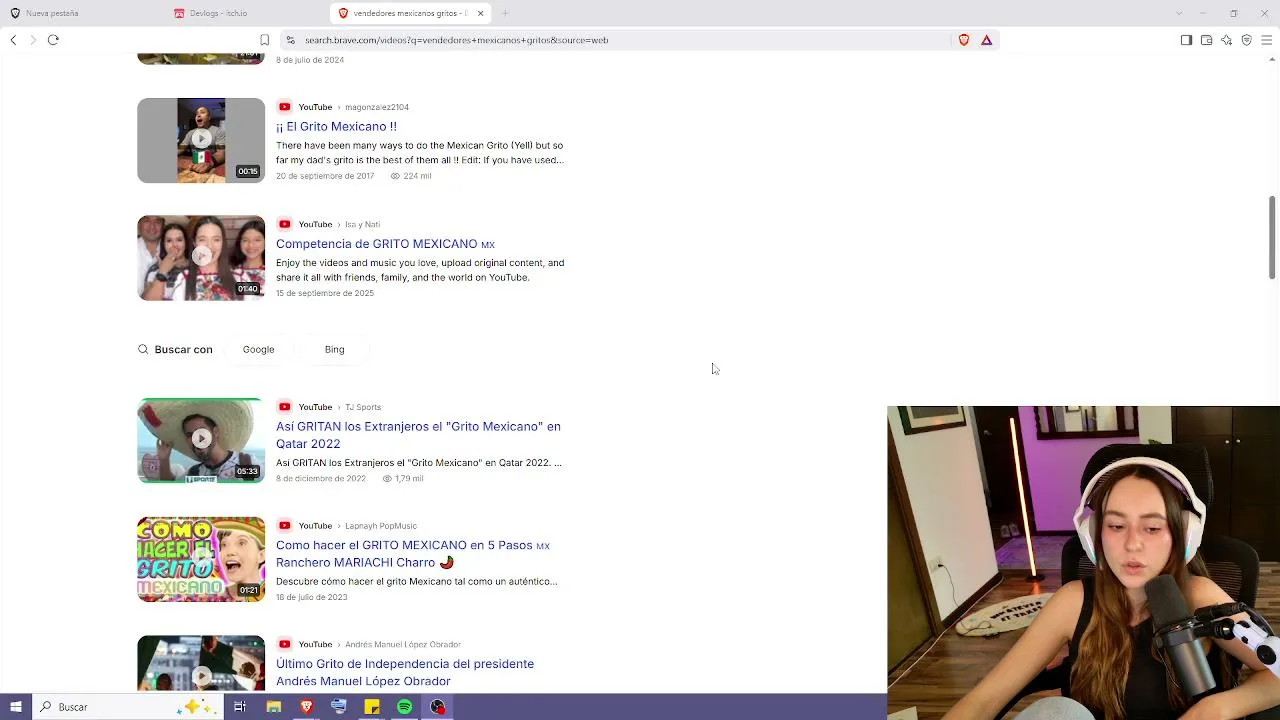1280x720 pixels.
Task: Open the tab search dropdown arrow
Action: point(1179,13)
